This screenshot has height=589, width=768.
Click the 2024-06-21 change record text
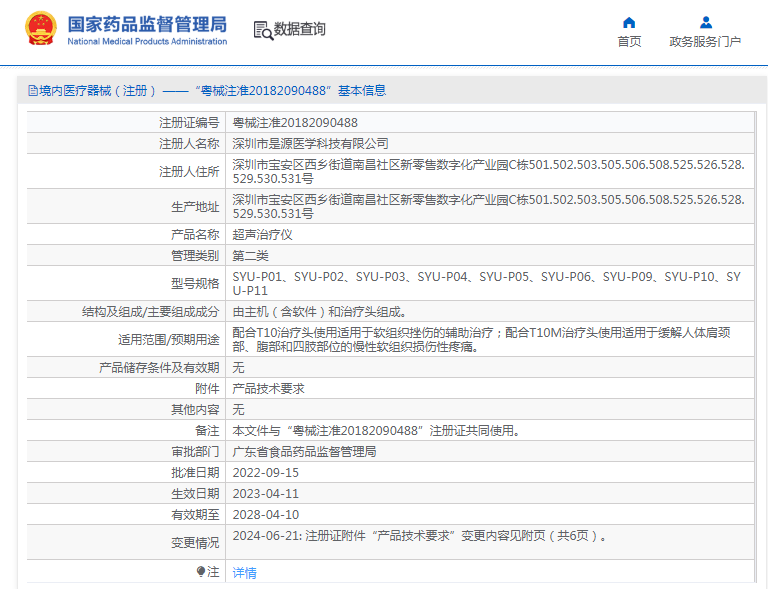pos(420,536)
